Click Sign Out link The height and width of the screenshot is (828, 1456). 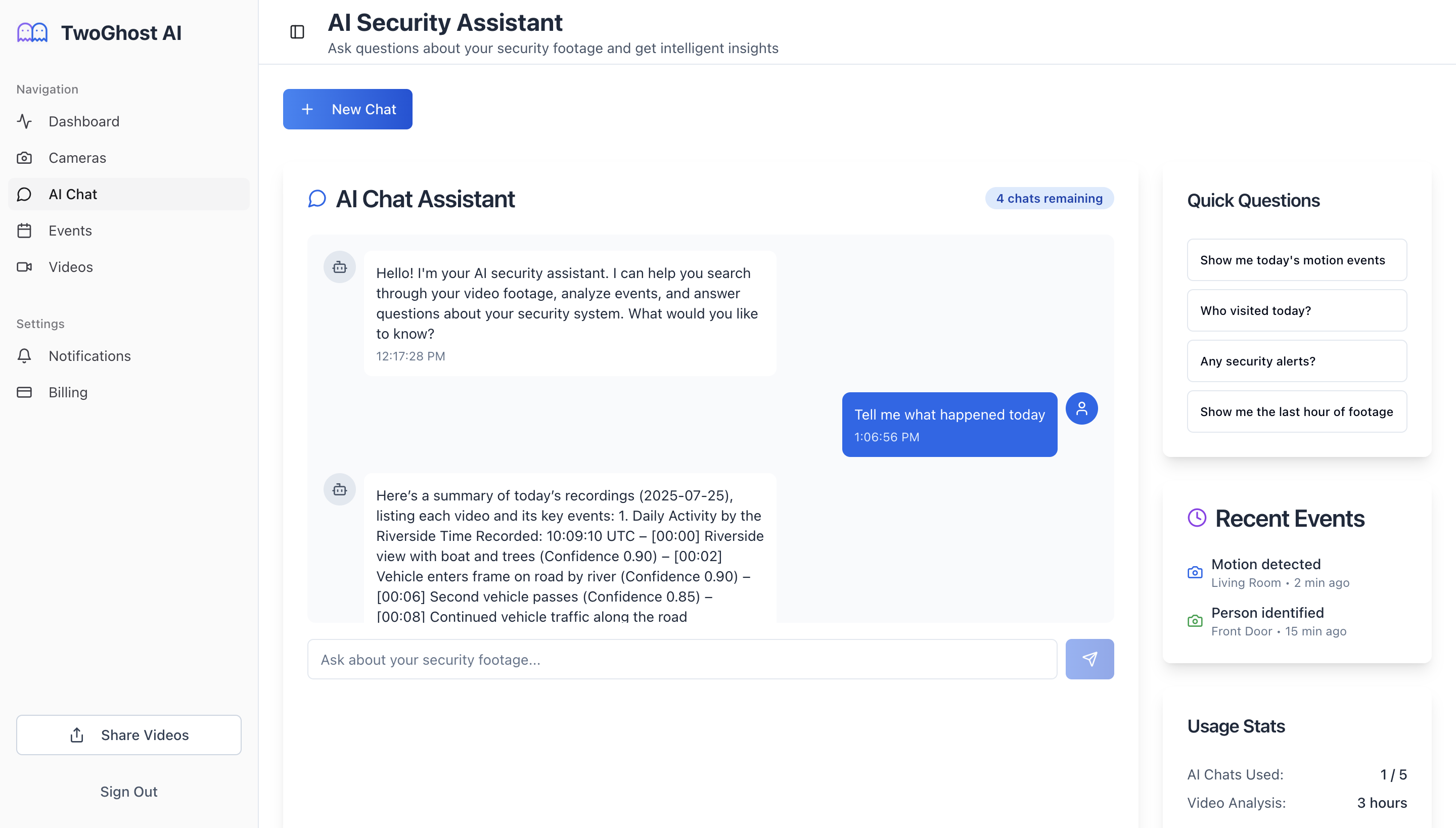128,792
